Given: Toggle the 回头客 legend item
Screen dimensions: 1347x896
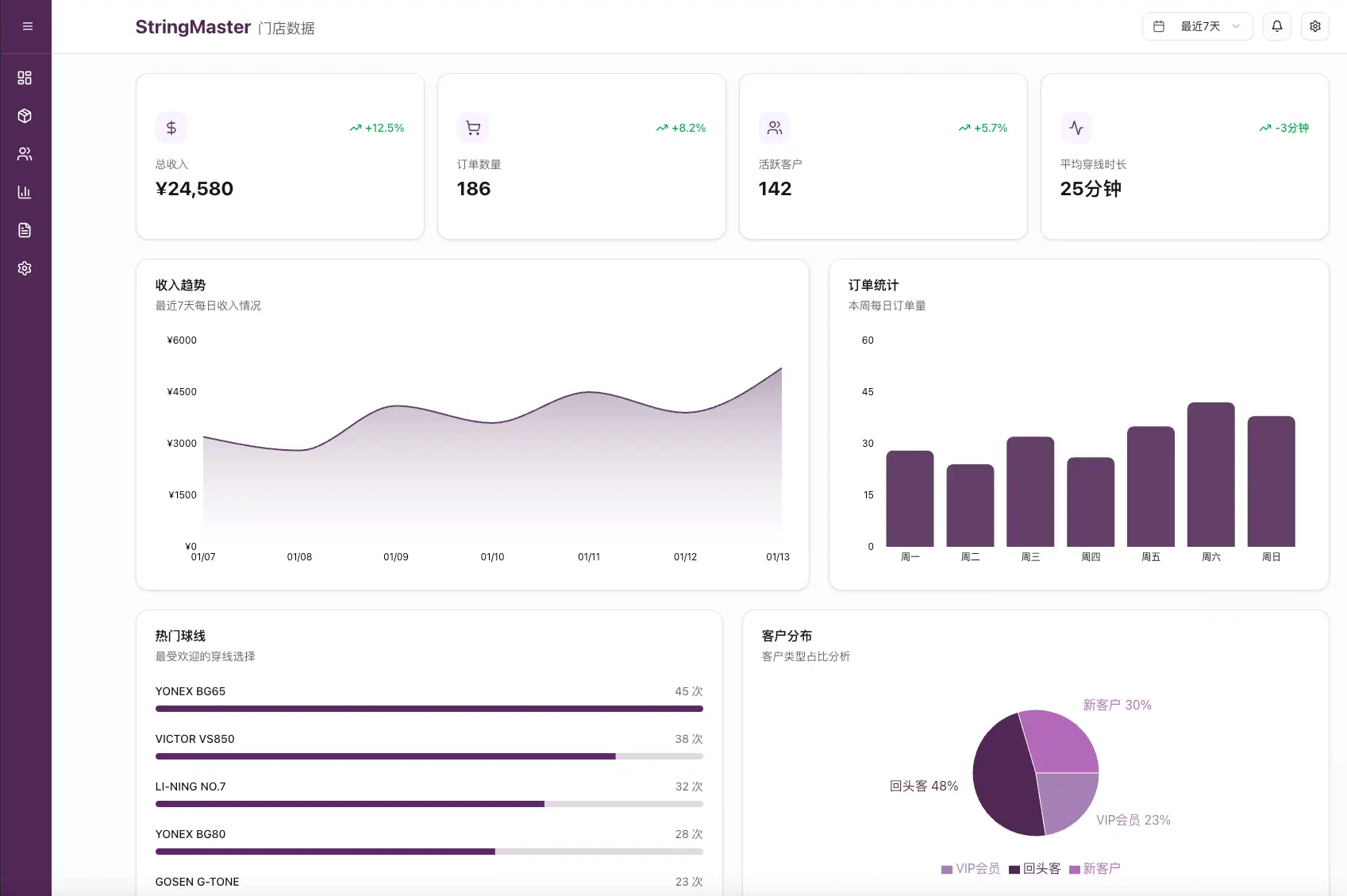Looking at the screenshot, I should point(1034,869).
